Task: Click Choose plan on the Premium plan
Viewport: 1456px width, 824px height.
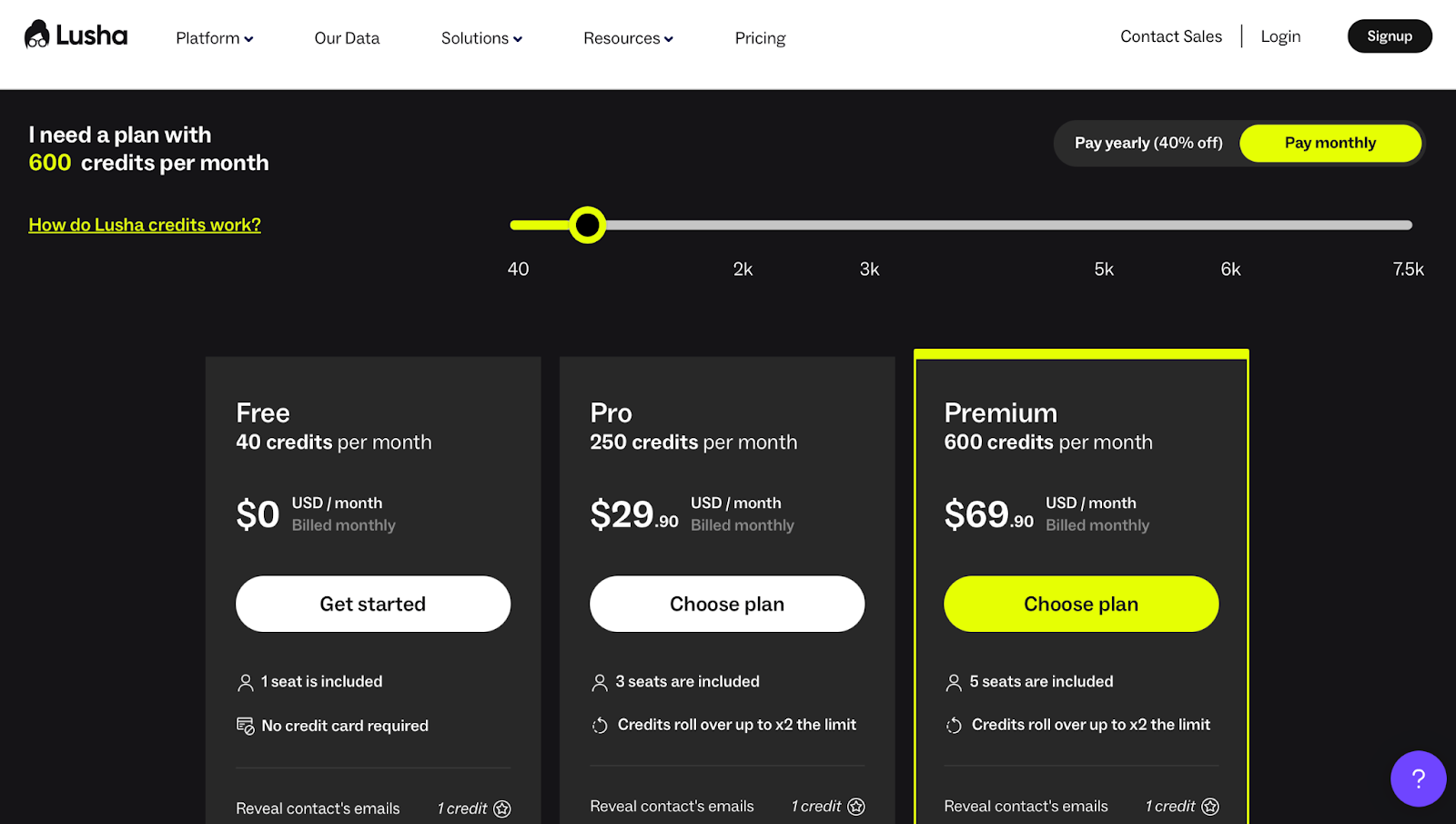Action: 1080,604
